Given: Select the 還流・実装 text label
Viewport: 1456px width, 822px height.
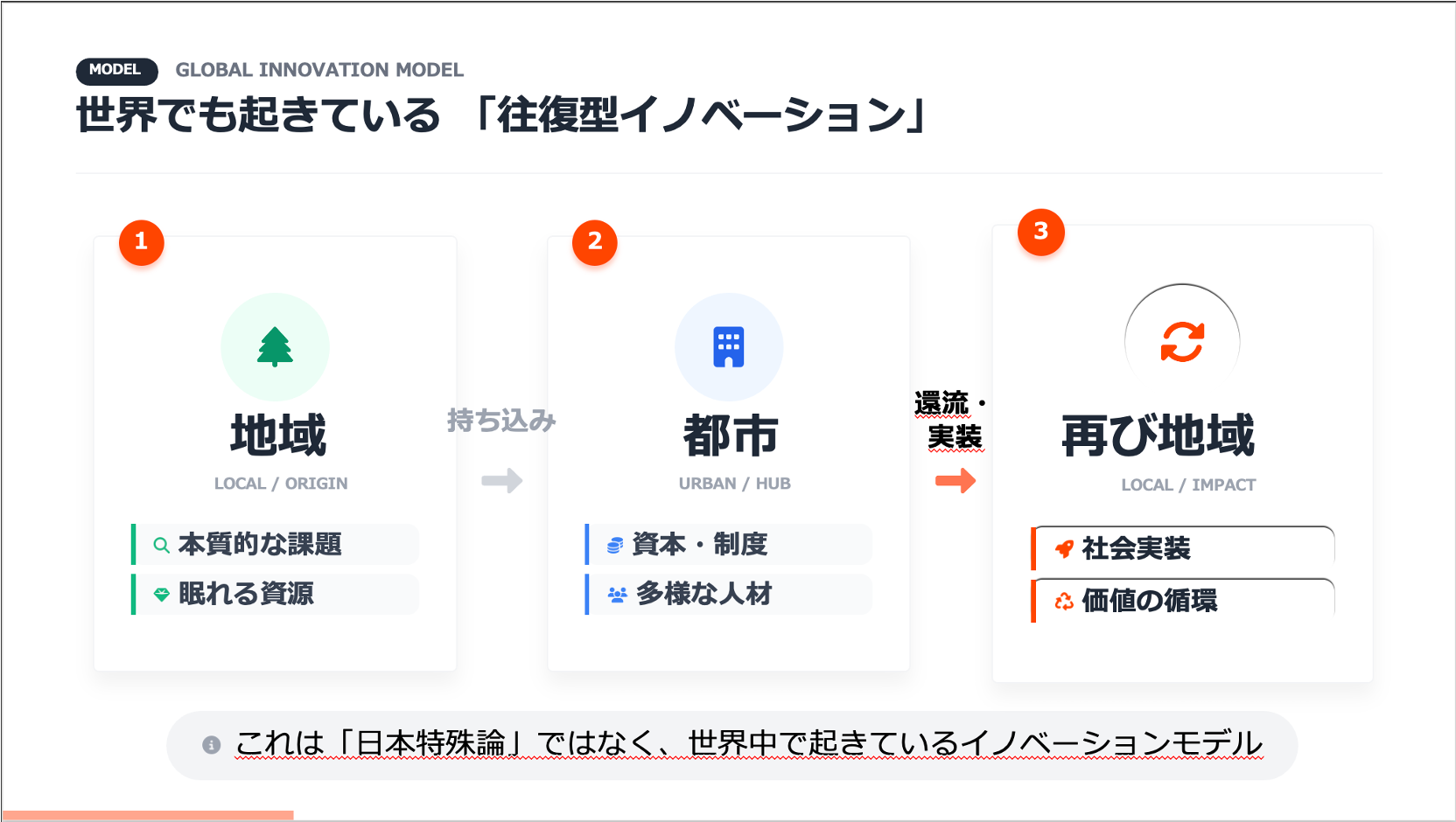Looking at the screenshot, I should (x=951, y=420).
